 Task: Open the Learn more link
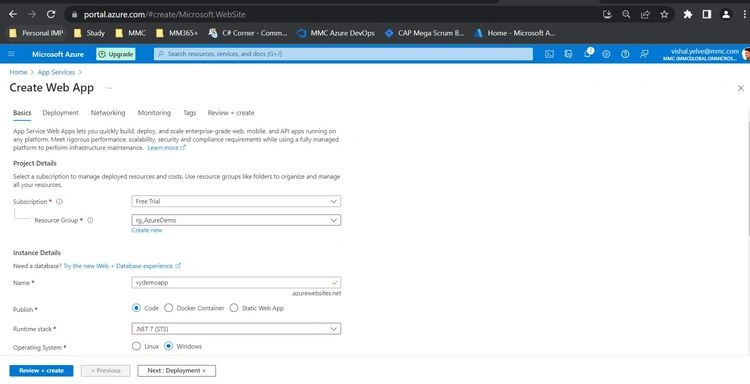[166, 148]
